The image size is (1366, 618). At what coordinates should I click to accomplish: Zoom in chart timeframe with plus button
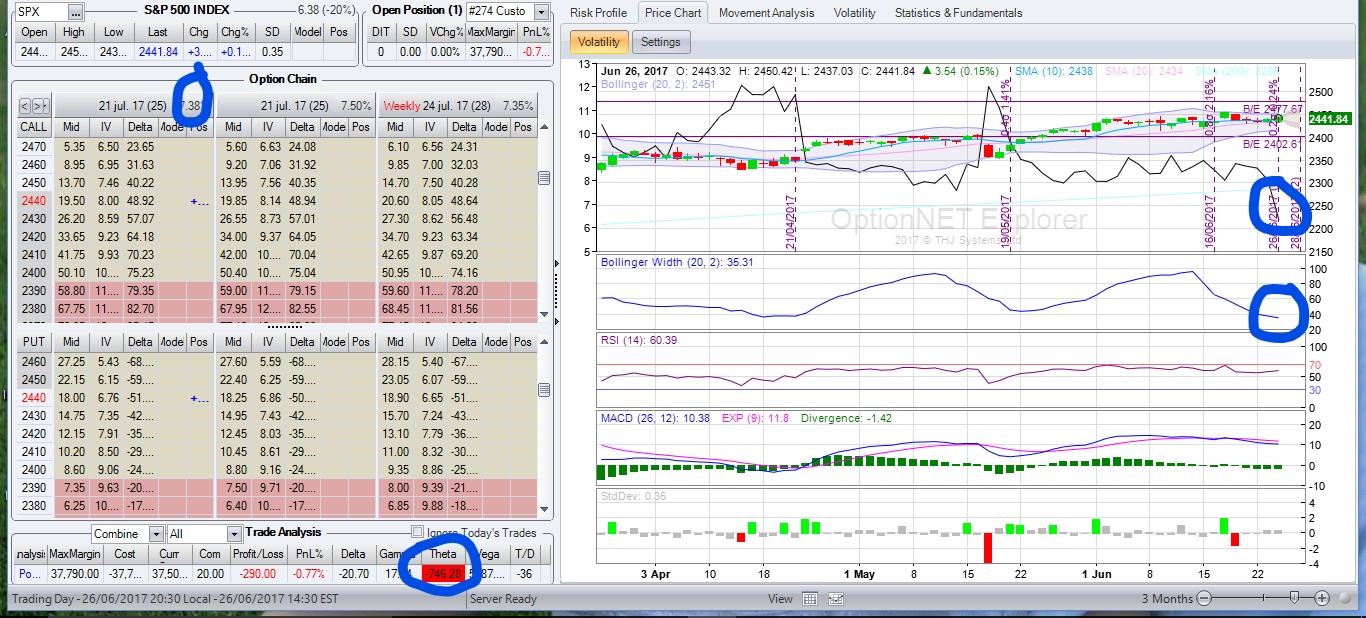(1321, 598)
